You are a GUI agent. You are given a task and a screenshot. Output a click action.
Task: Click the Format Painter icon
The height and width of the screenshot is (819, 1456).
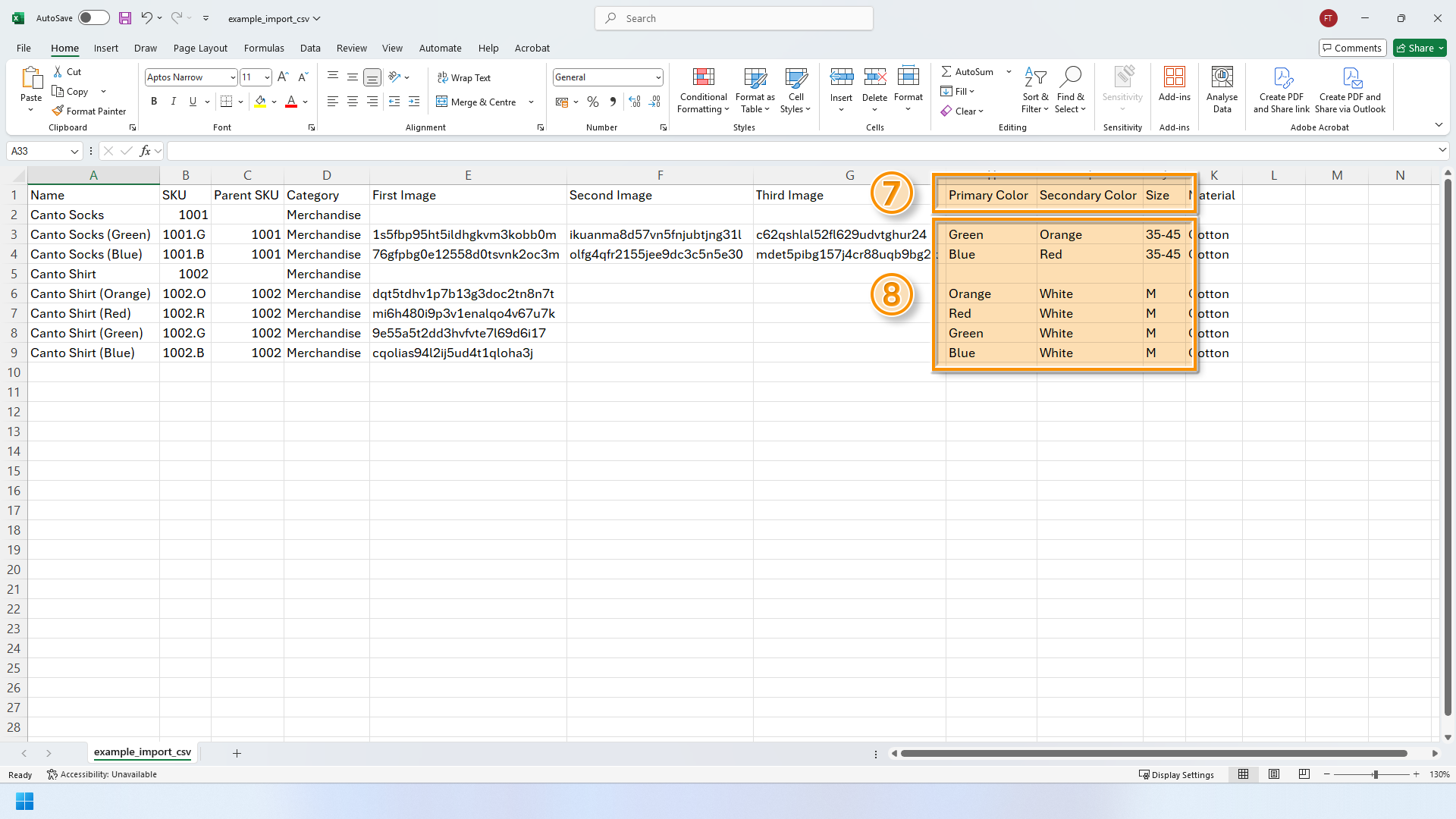[58, 111]
